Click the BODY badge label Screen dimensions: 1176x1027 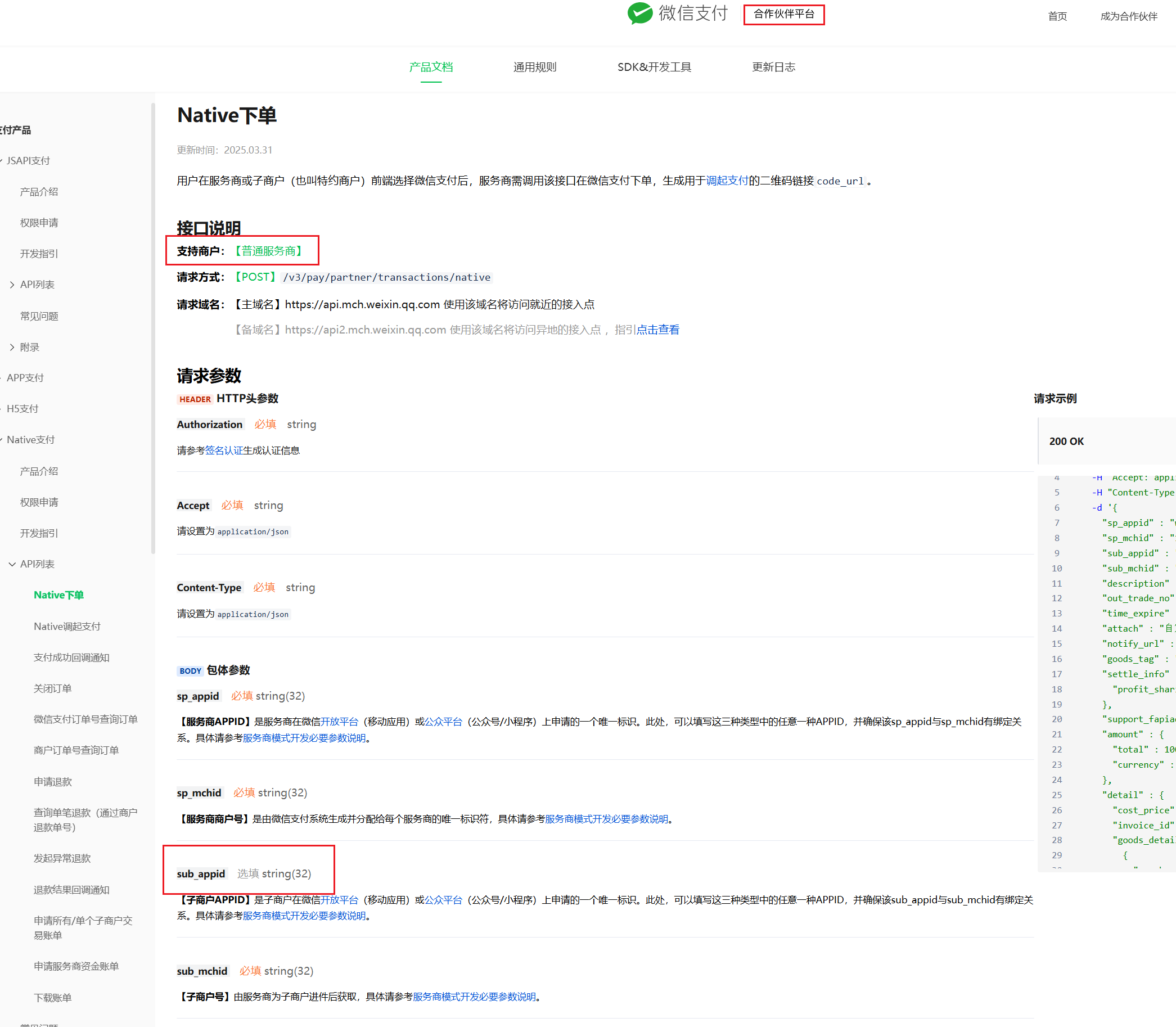tap(190, 670)
